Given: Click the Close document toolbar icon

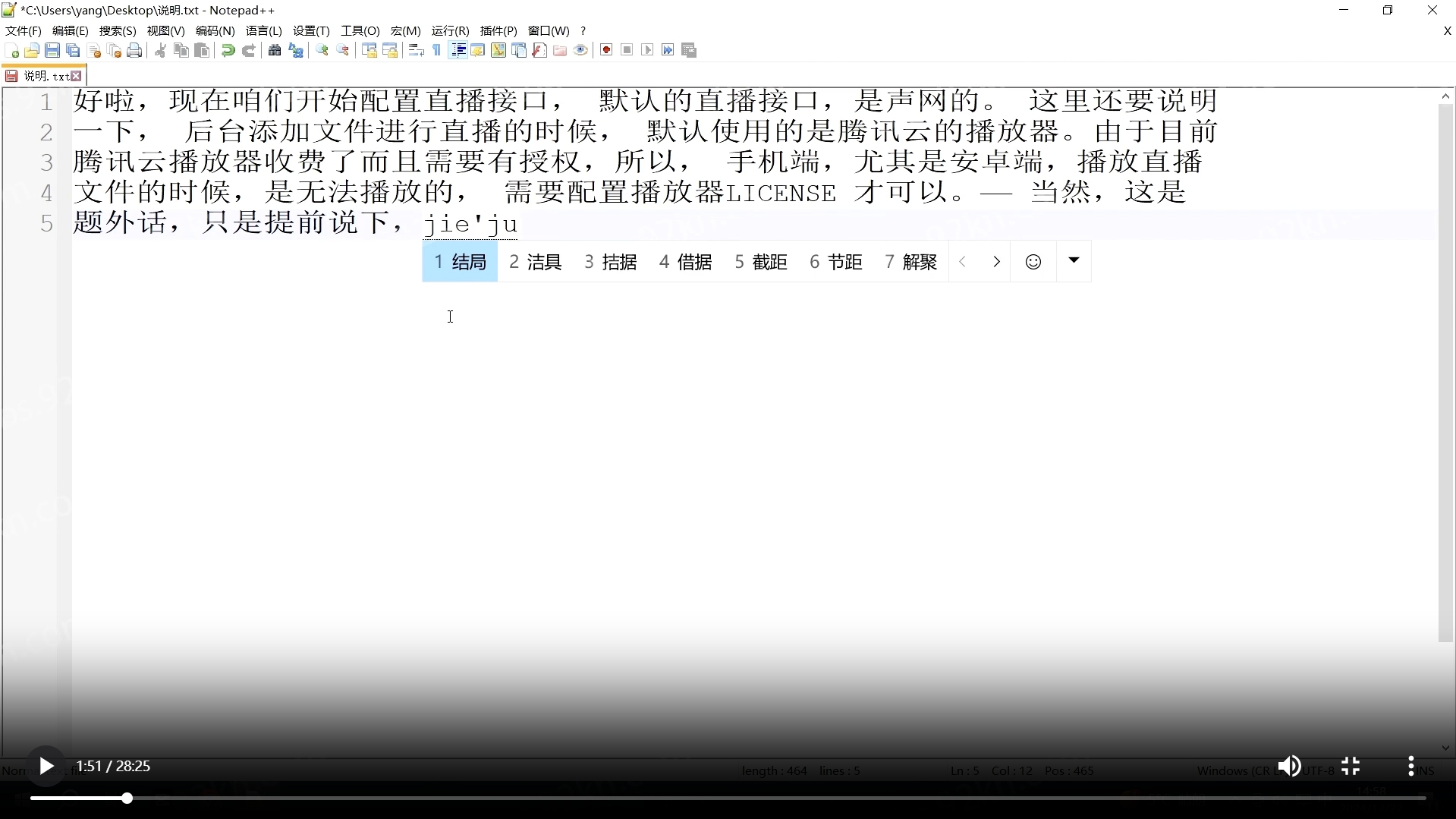Looking at the screenshot, I should click(x=94, y=50).
